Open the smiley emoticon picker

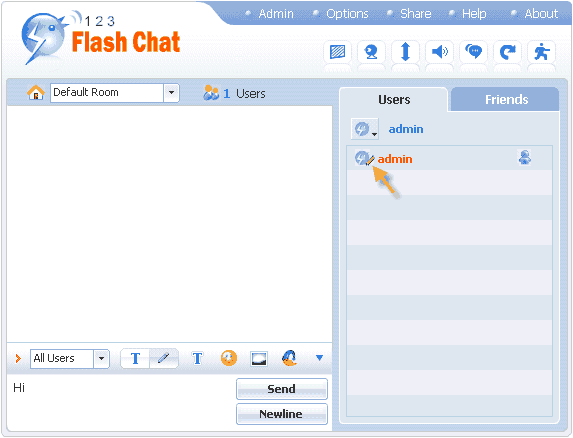(229, 358)
